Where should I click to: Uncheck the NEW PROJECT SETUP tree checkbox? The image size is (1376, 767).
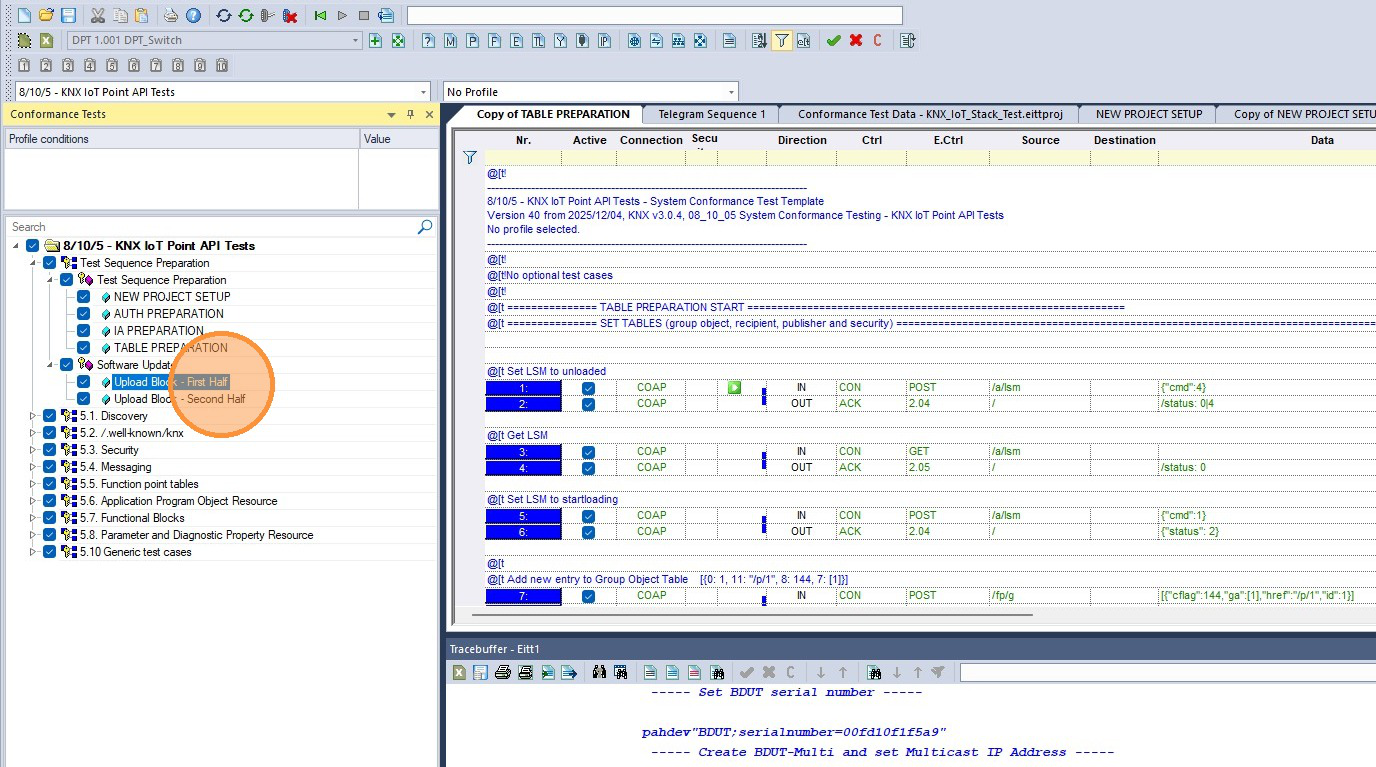84,297
